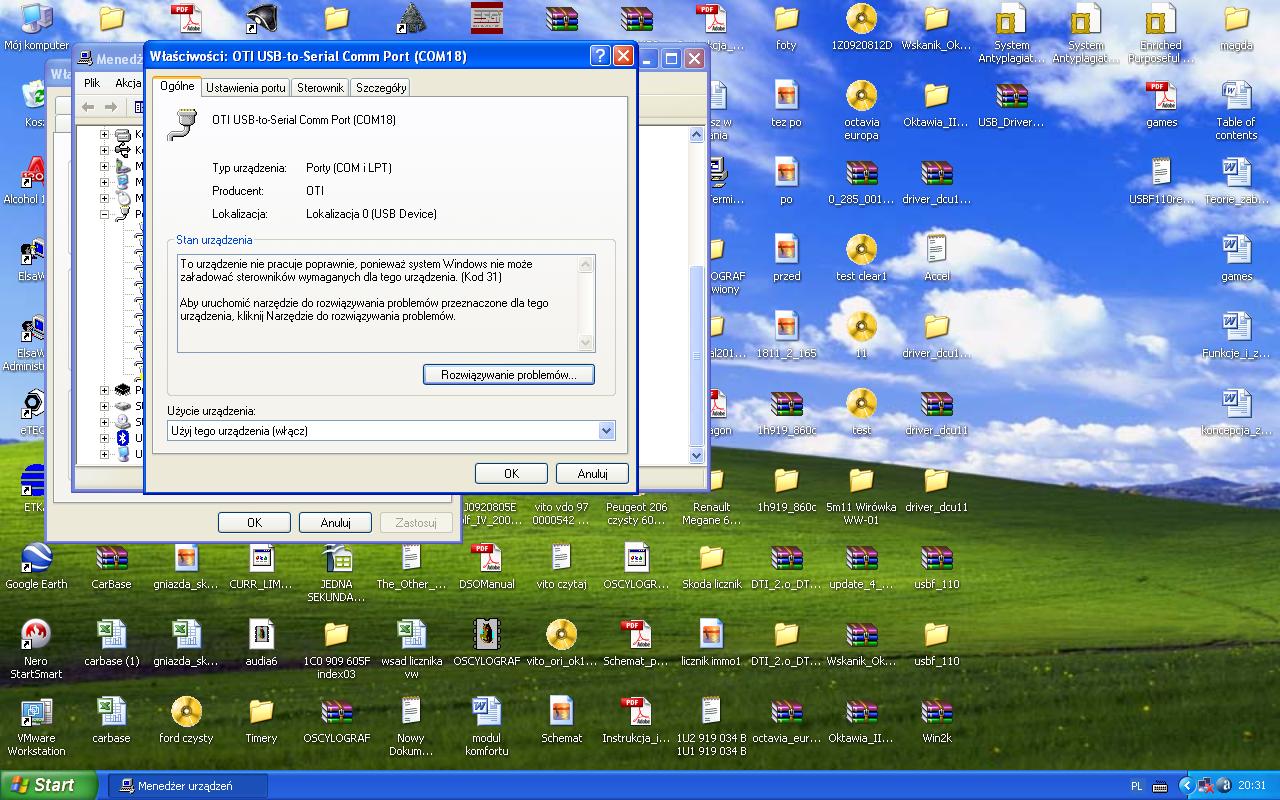Open the wsad licznika vw spreadsheet icon
Image resolution: width=1280 pixels, height=800 pixels.
tap(411, 648)
